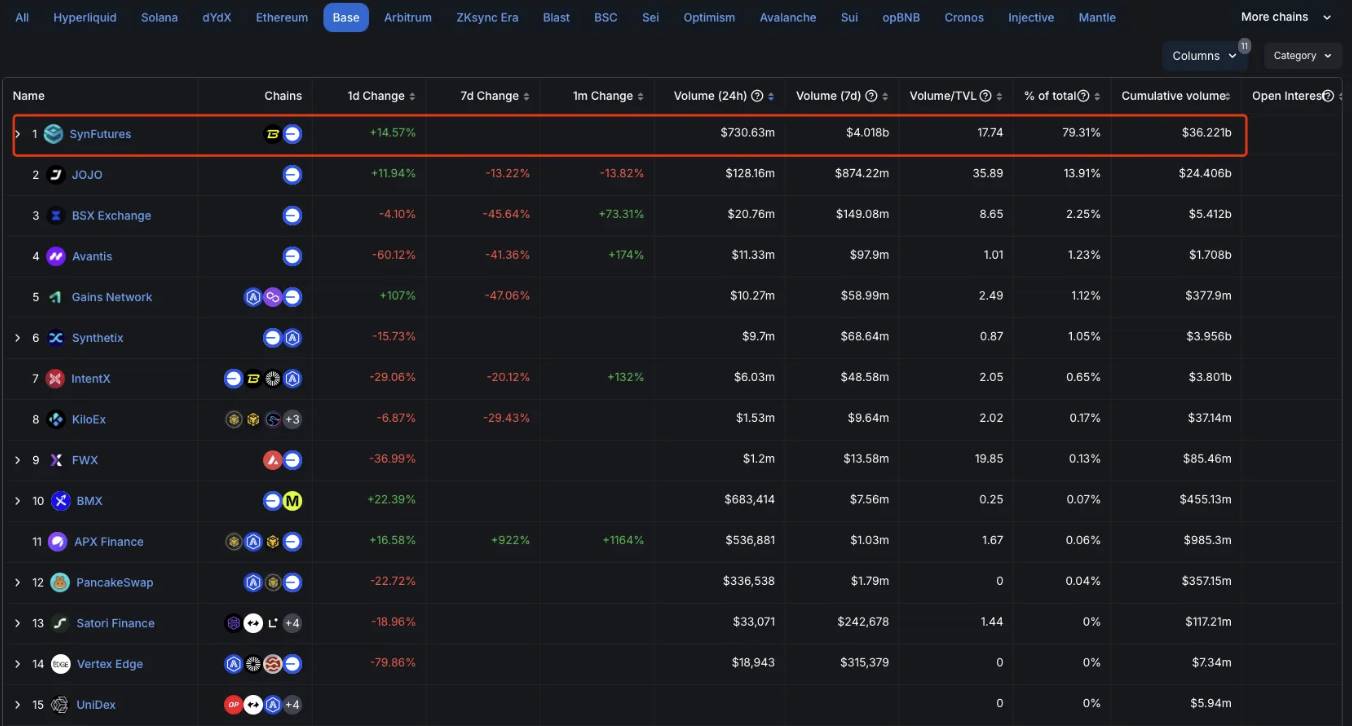This screenshot has height=726, width=1352.
Task: Expand the BMX row
Action: [17, 501]
